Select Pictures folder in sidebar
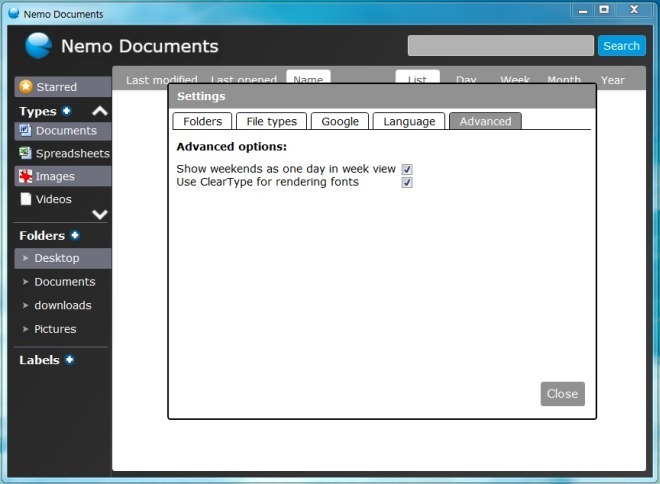The image size is (660, 484). point(63,329)
